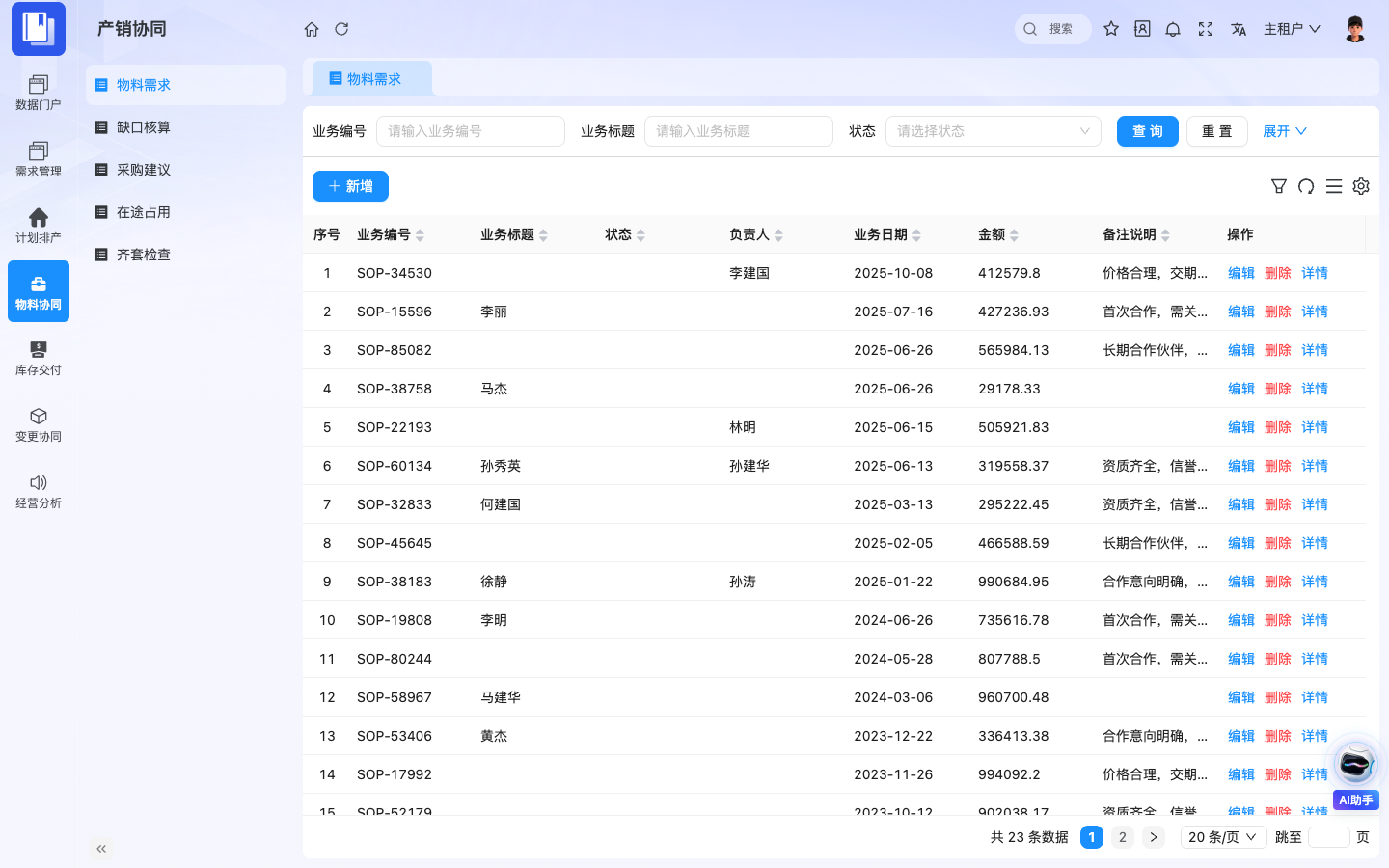Edit row SOP-38758
Viewport: 1389px width, 868px height.
[1241, 389]
